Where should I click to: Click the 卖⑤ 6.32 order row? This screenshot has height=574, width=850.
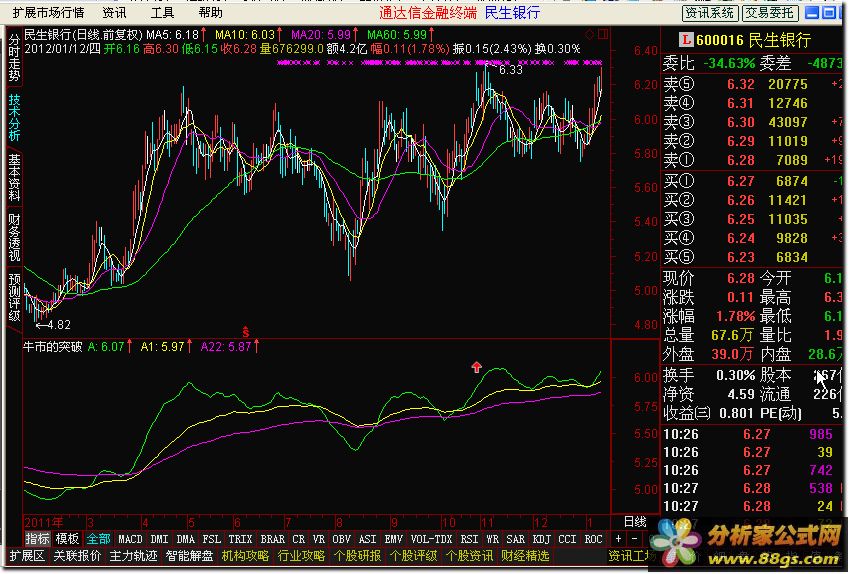pyautogui.click(x=751, y=84)
